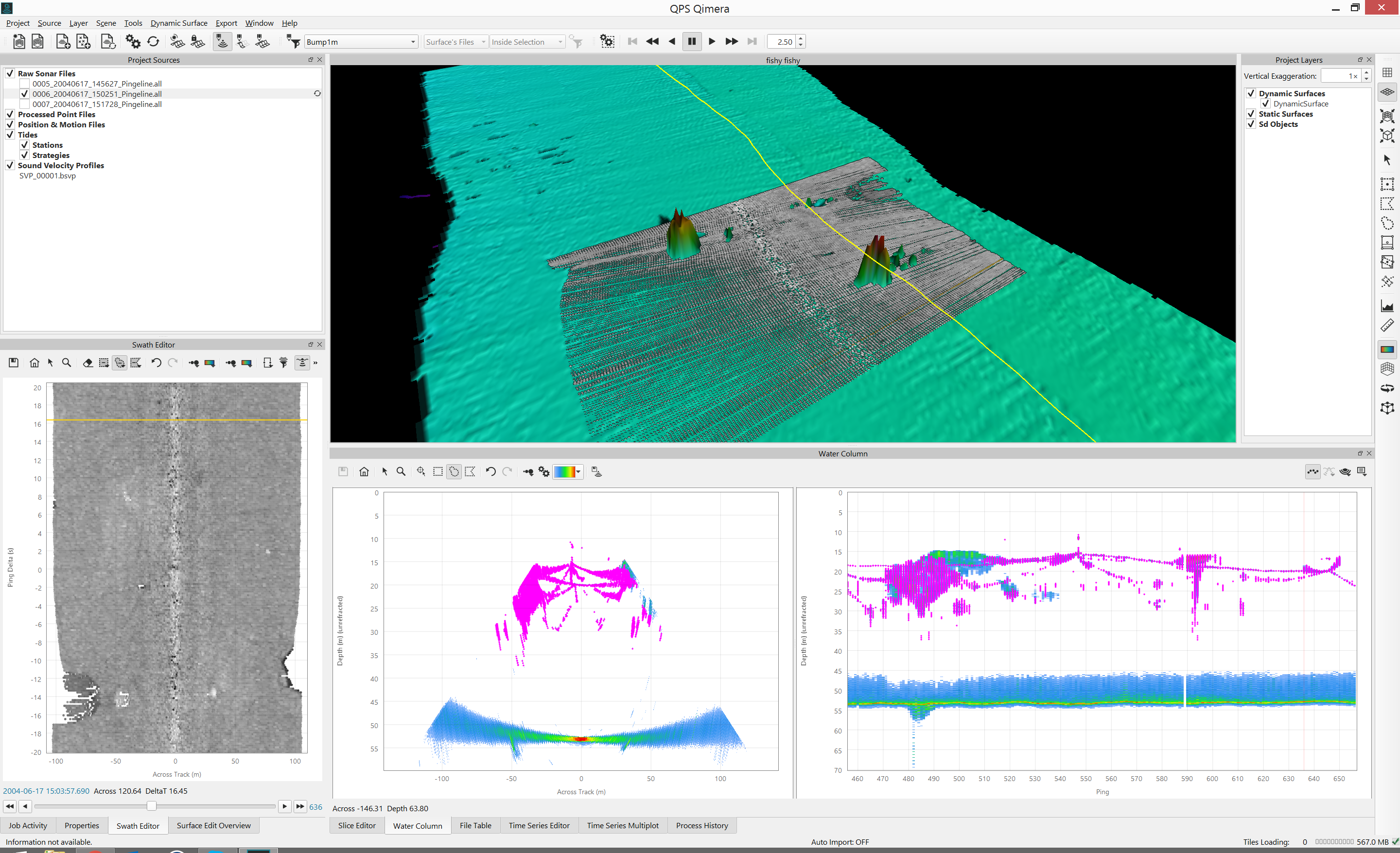Open the Surface Edit Overview tab
1400x853 pixels.
coord(213,825)
